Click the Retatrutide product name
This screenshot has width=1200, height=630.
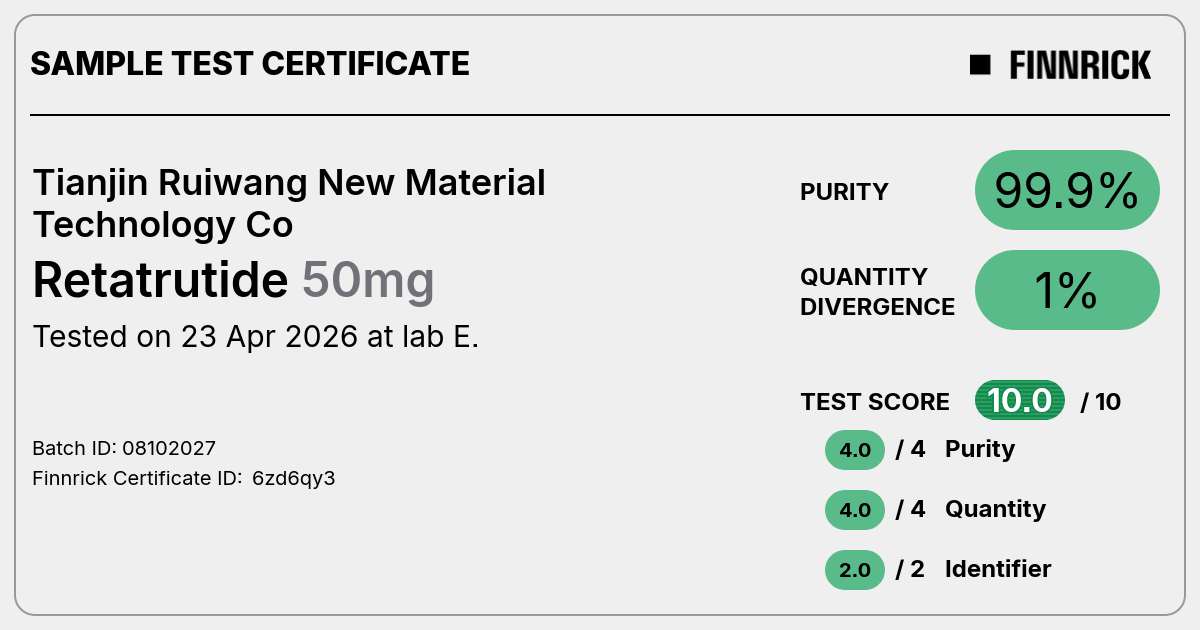pyautogui.click(x=160, y=280)
